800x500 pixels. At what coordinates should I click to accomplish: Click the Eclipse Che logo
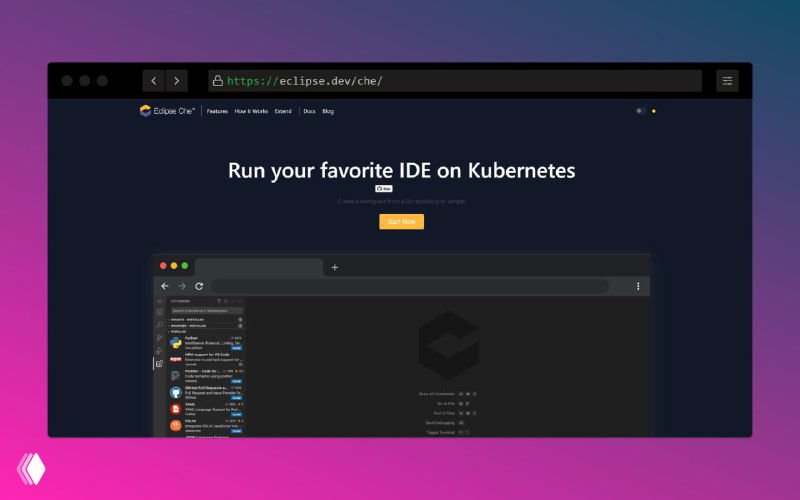click(167, 111)
